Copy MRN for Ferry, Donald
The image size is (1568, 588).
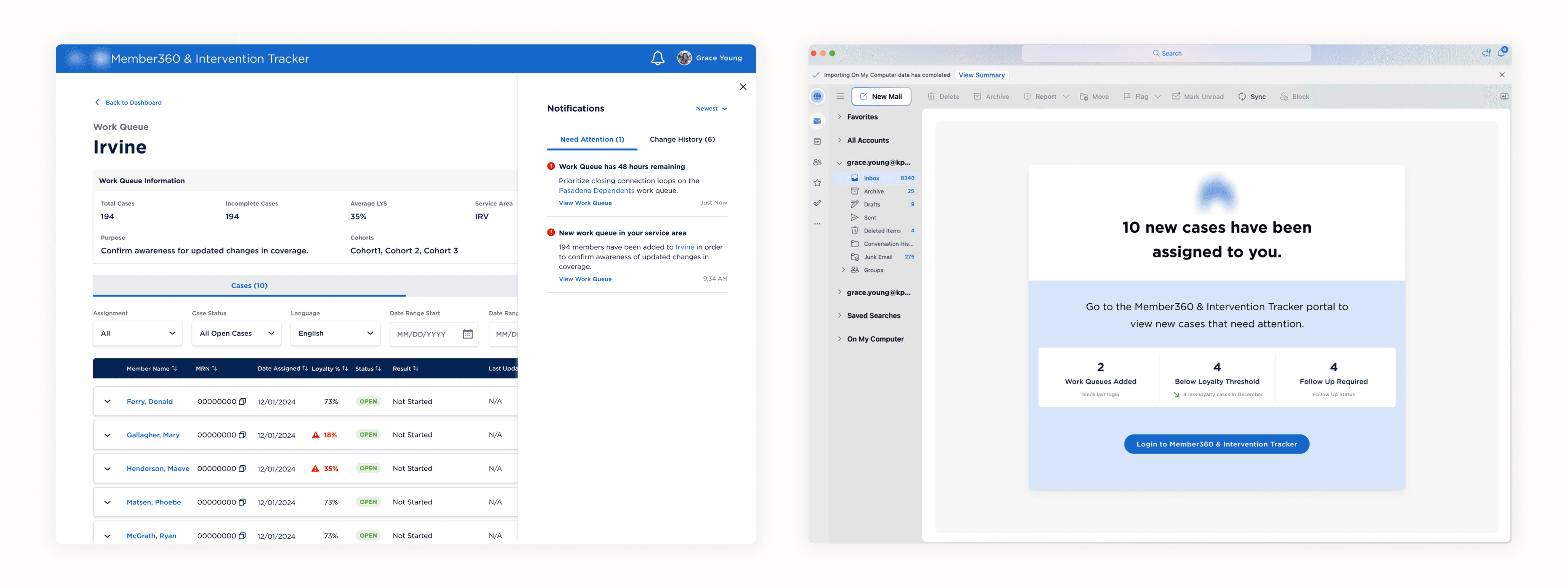point(242,402)
